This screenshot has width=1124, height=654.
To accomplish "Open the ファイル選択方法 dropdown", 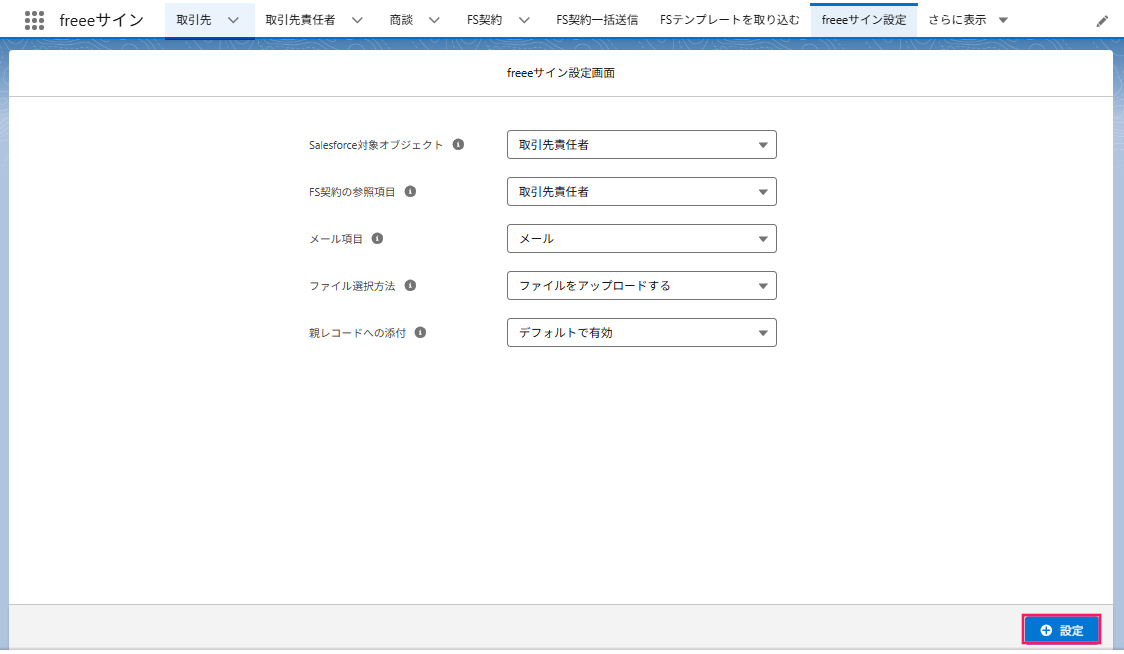I will pos(642,285).
